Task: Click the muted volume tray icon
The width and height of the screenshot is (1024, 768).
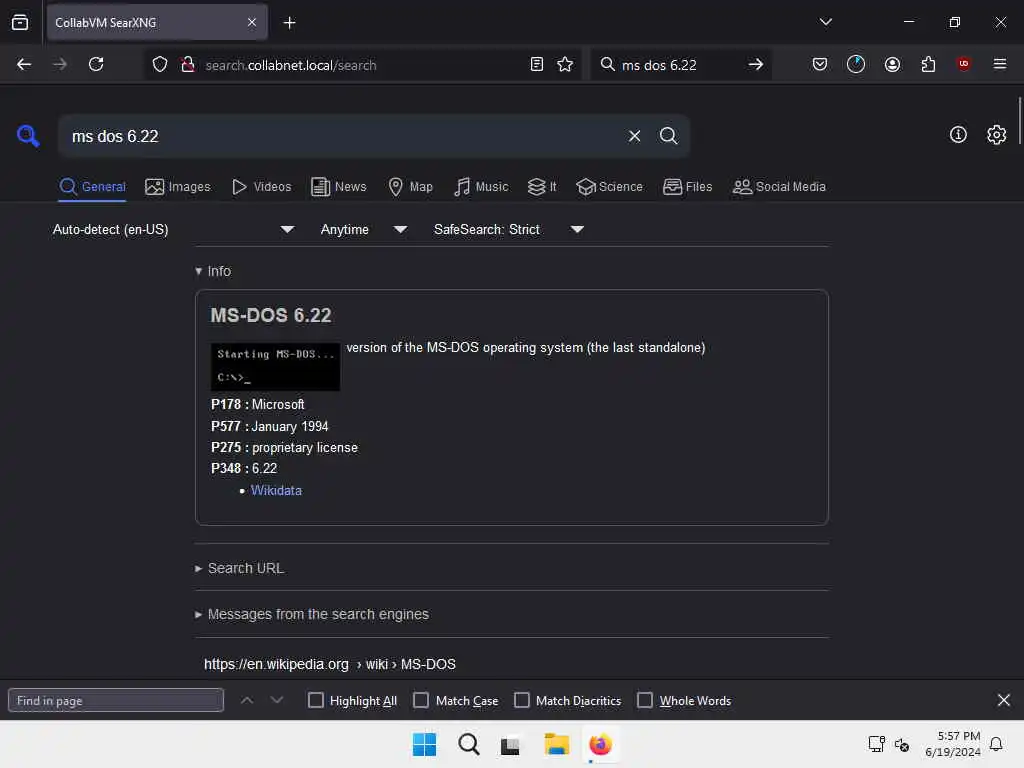Action: (902, 744)
